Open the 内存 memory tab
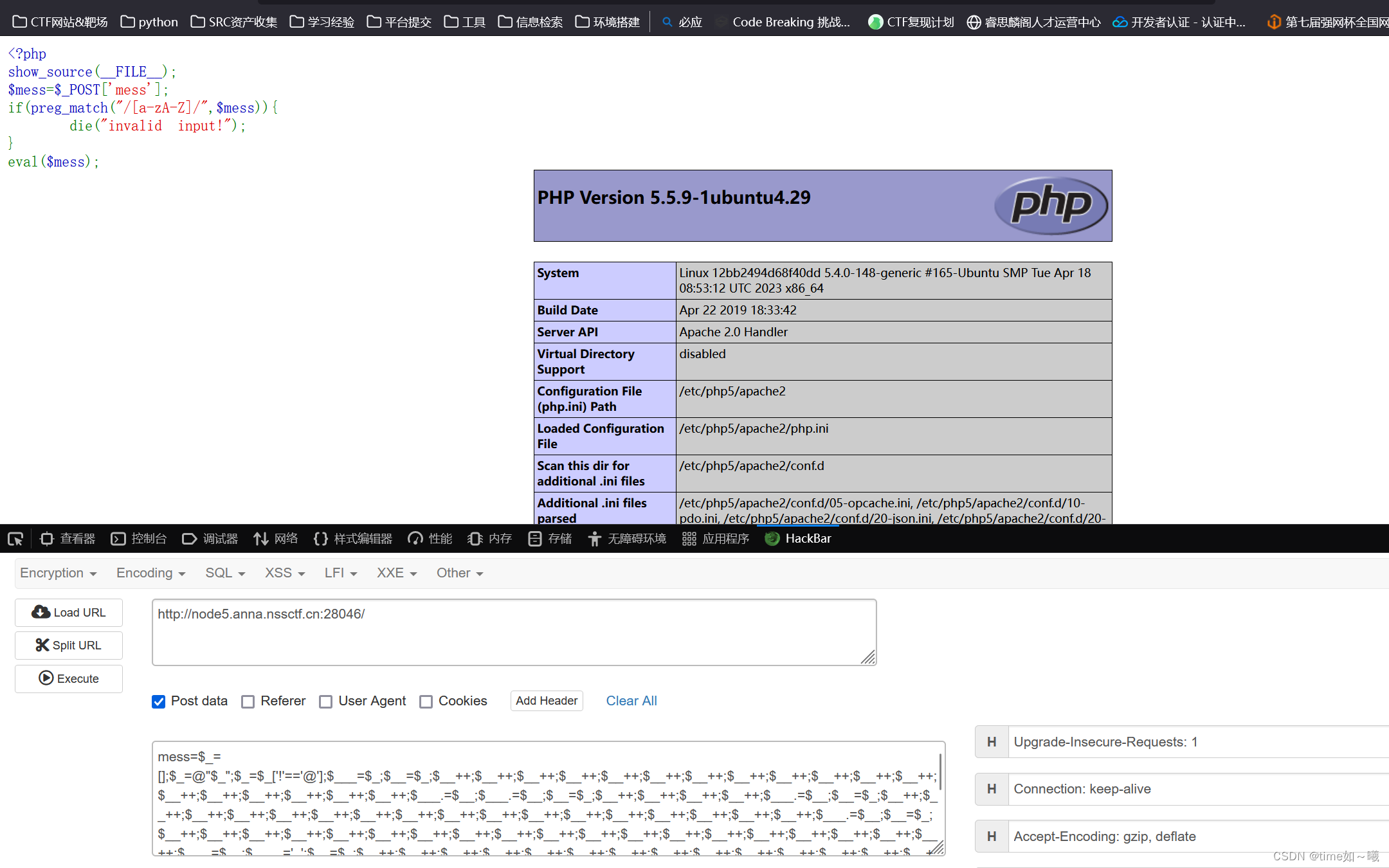This screenshot has height=868, width=1389. coord(489,539)
